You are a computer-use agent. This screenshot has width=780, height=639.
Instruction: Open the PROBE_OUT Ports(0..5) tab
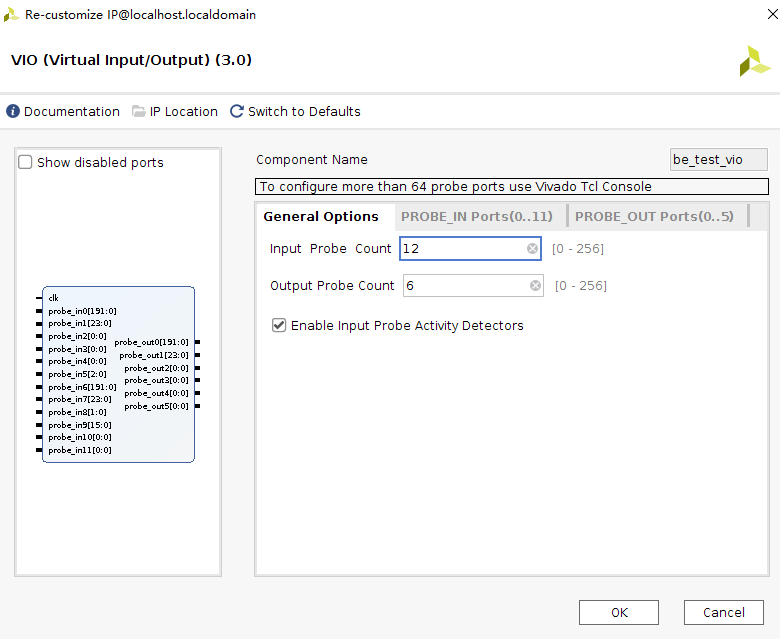(x=654, y=217)
